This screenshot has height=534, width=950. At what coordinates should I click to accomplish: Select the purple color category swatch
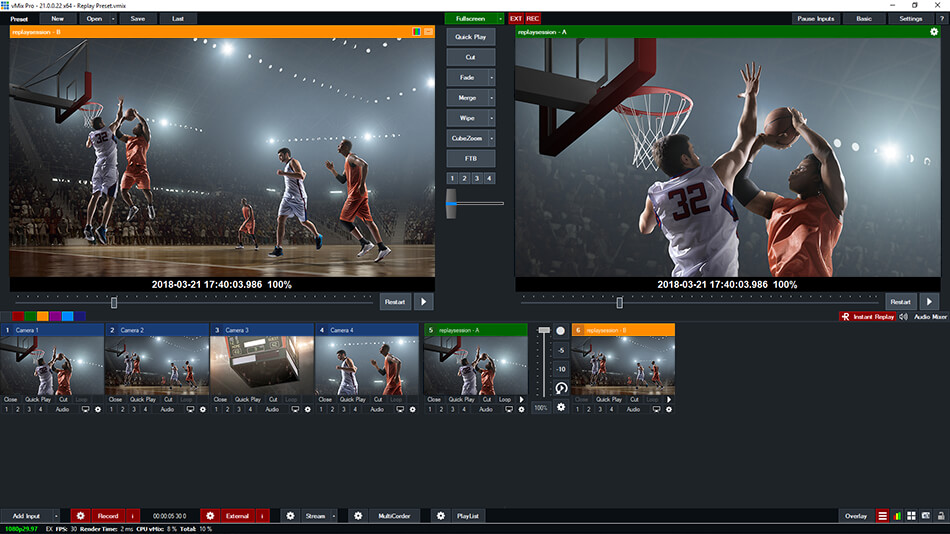click(55, 316)
